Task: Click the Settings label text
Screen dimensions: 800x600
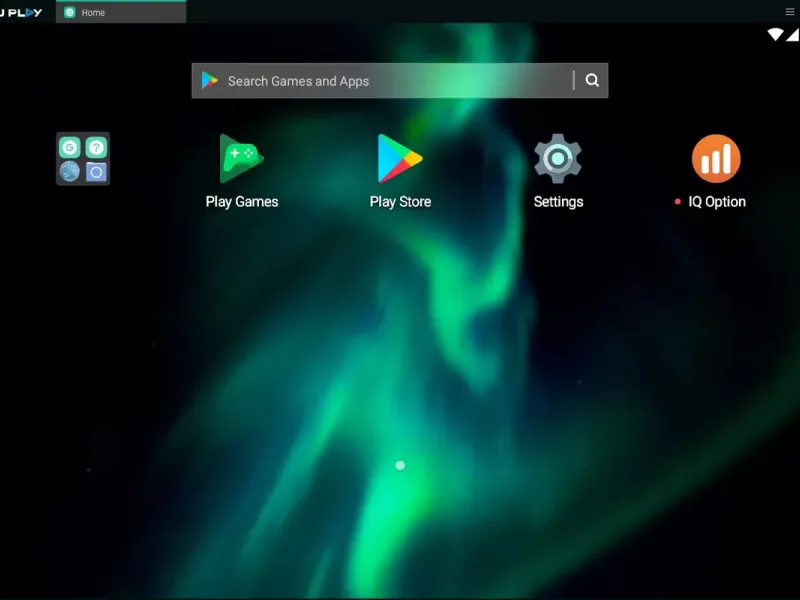Action: click(x=558, y=202)
